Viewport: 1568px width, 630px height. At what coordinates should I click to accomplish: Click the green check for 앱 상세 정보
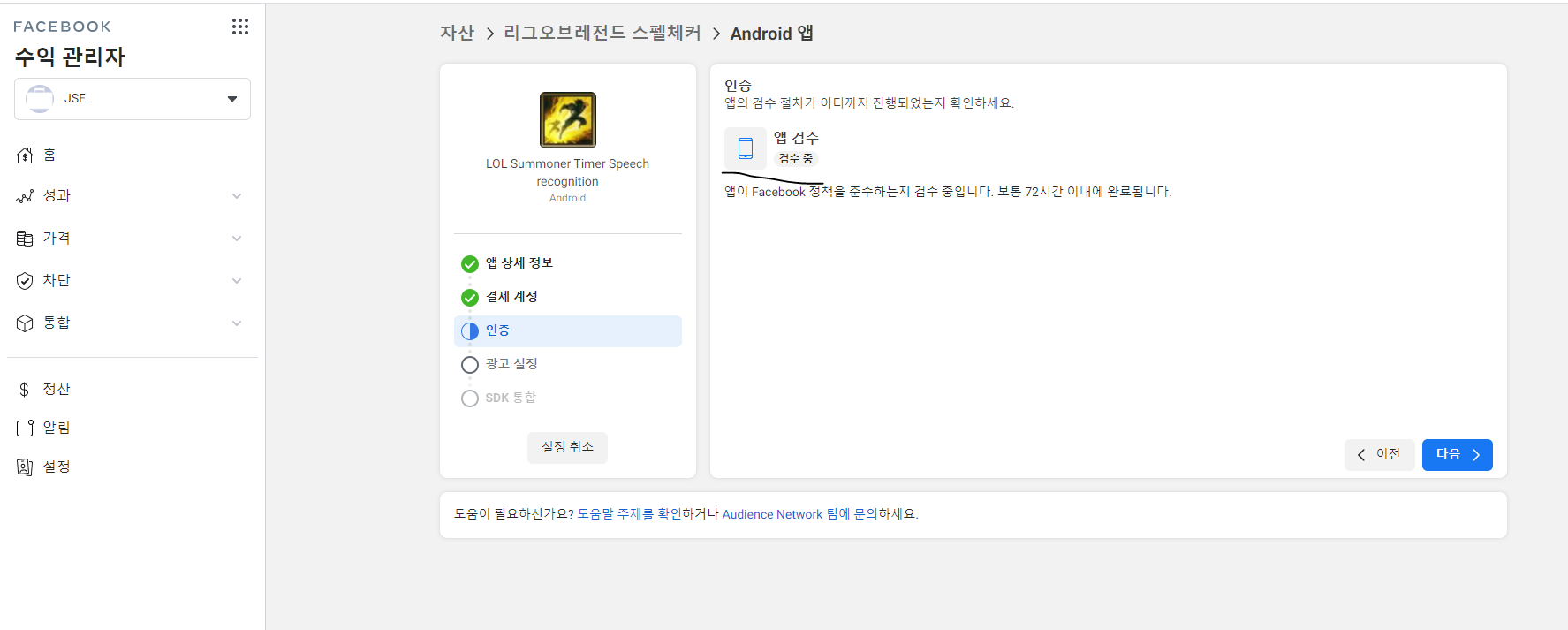[470, 264]
